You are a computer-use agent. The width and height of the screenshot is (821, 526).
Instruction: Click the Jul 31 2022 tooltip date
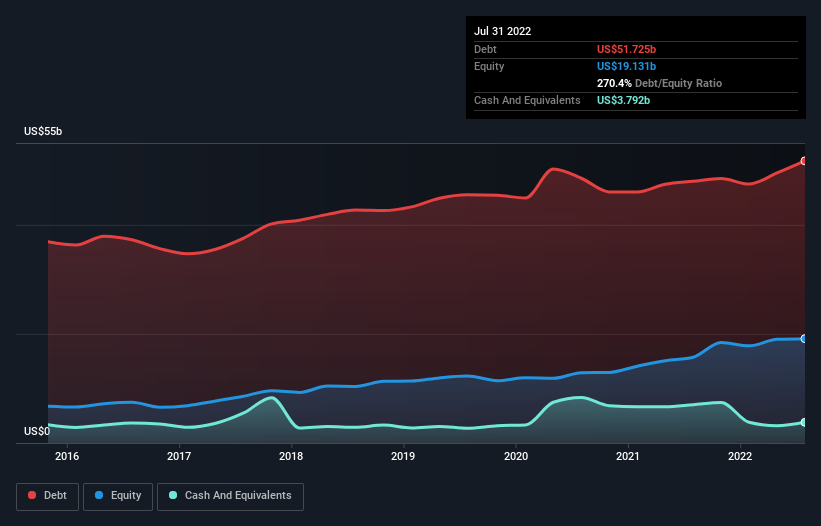pos(503,31)
